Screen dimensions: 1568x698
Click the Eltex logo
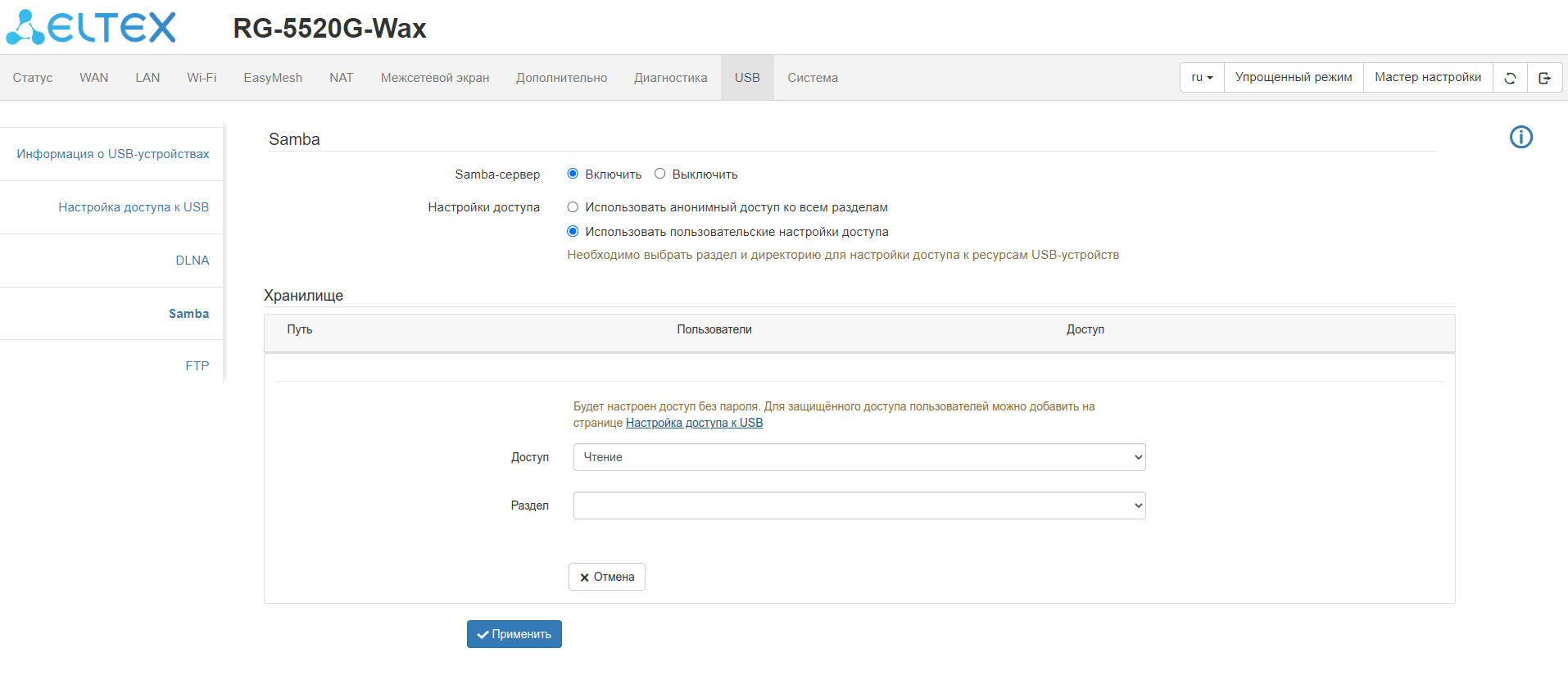pos(91,27)
